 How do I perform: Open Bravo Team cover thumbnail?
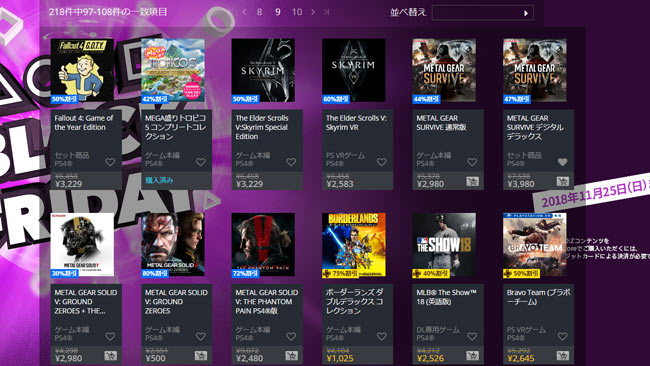click(x=535, y=245)
